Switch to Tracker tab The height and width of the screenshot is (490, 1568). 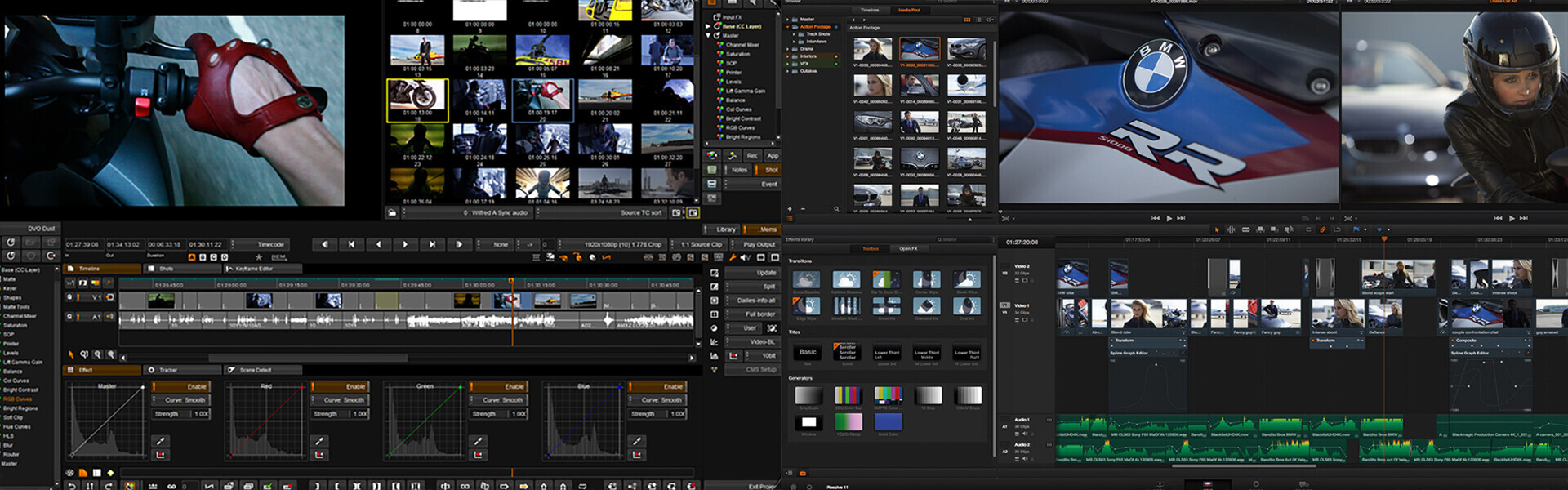[x=183, y=370]
